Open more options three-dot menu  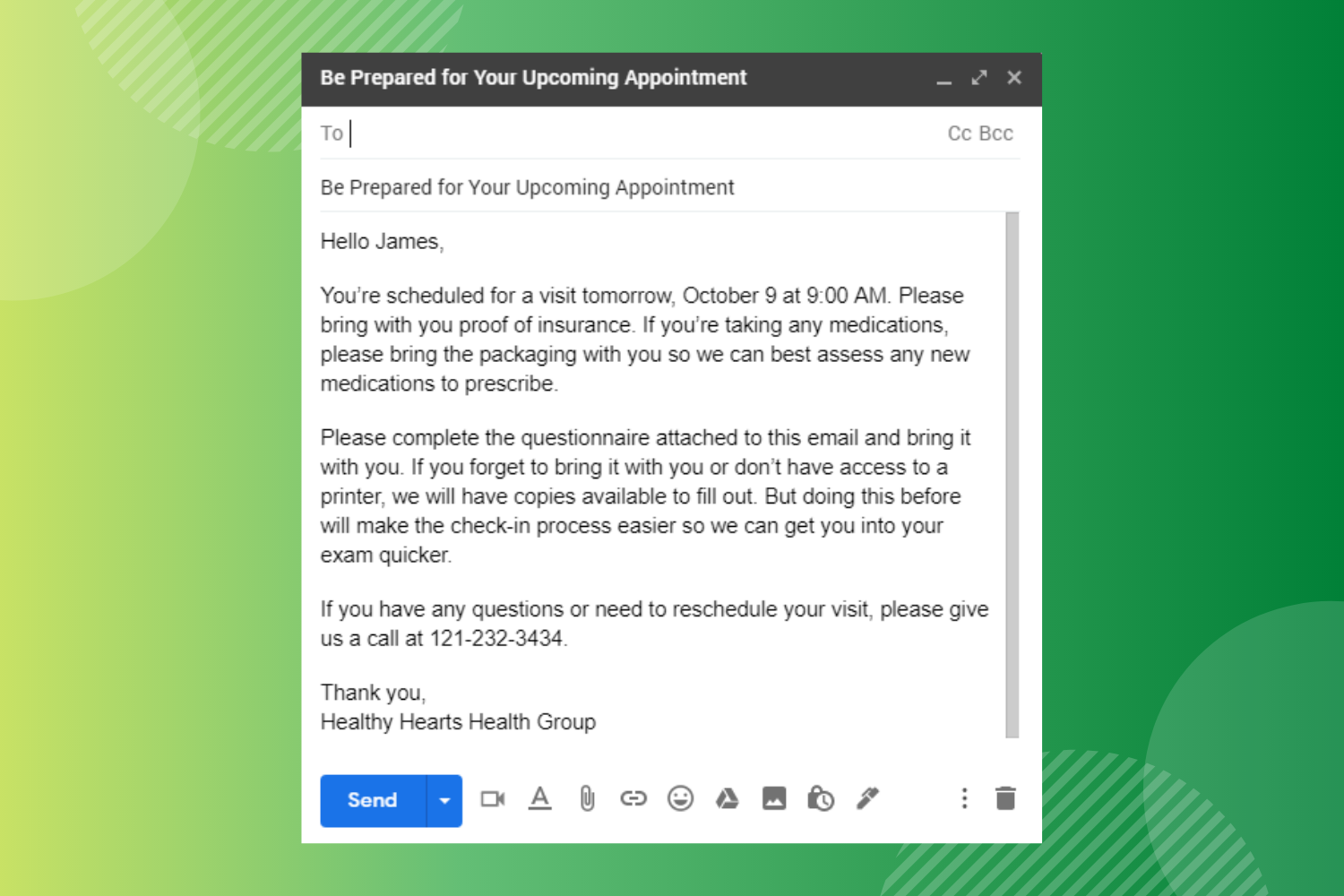click(964, 798)
